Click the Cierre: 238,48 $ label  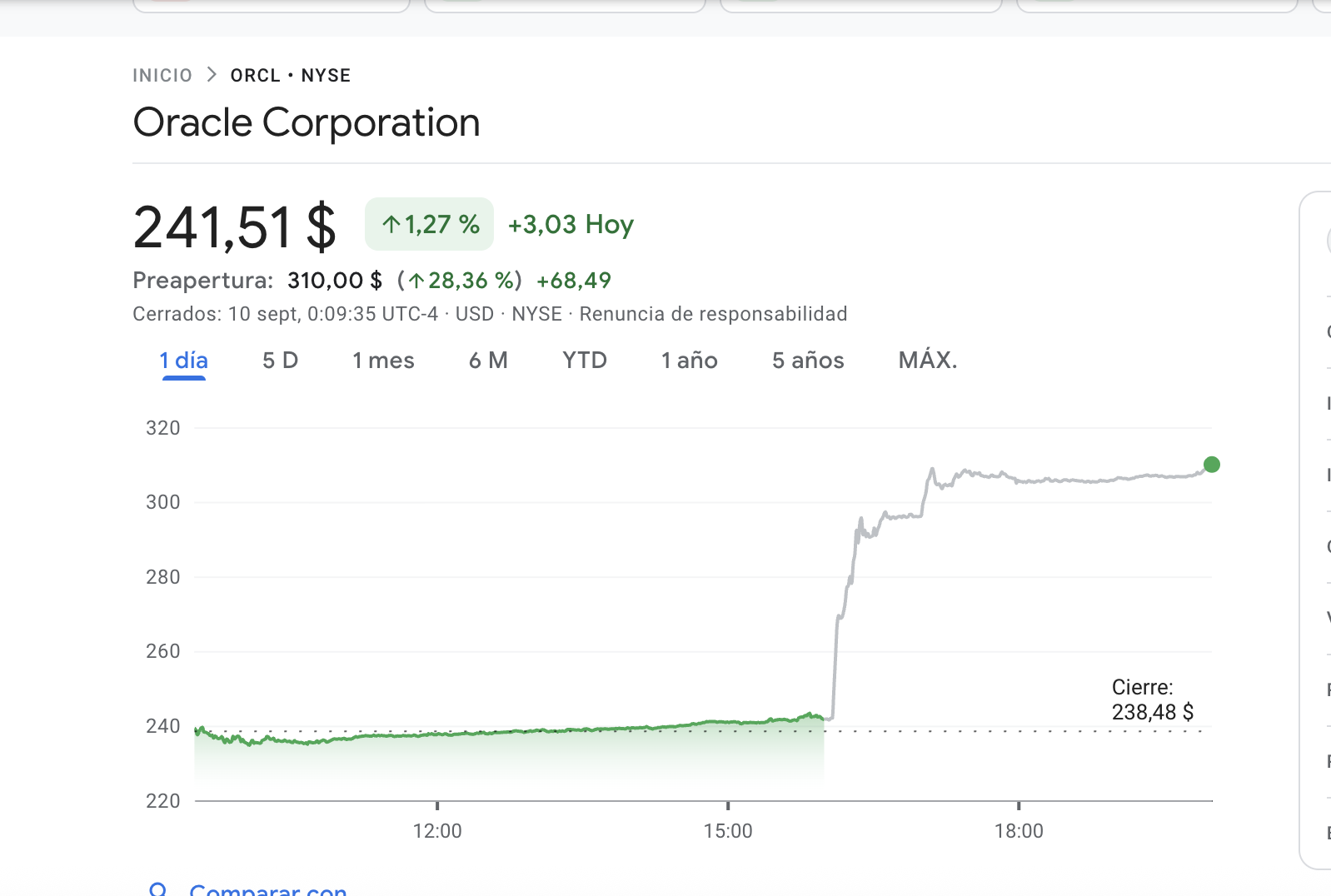[x=1153, y=699]
